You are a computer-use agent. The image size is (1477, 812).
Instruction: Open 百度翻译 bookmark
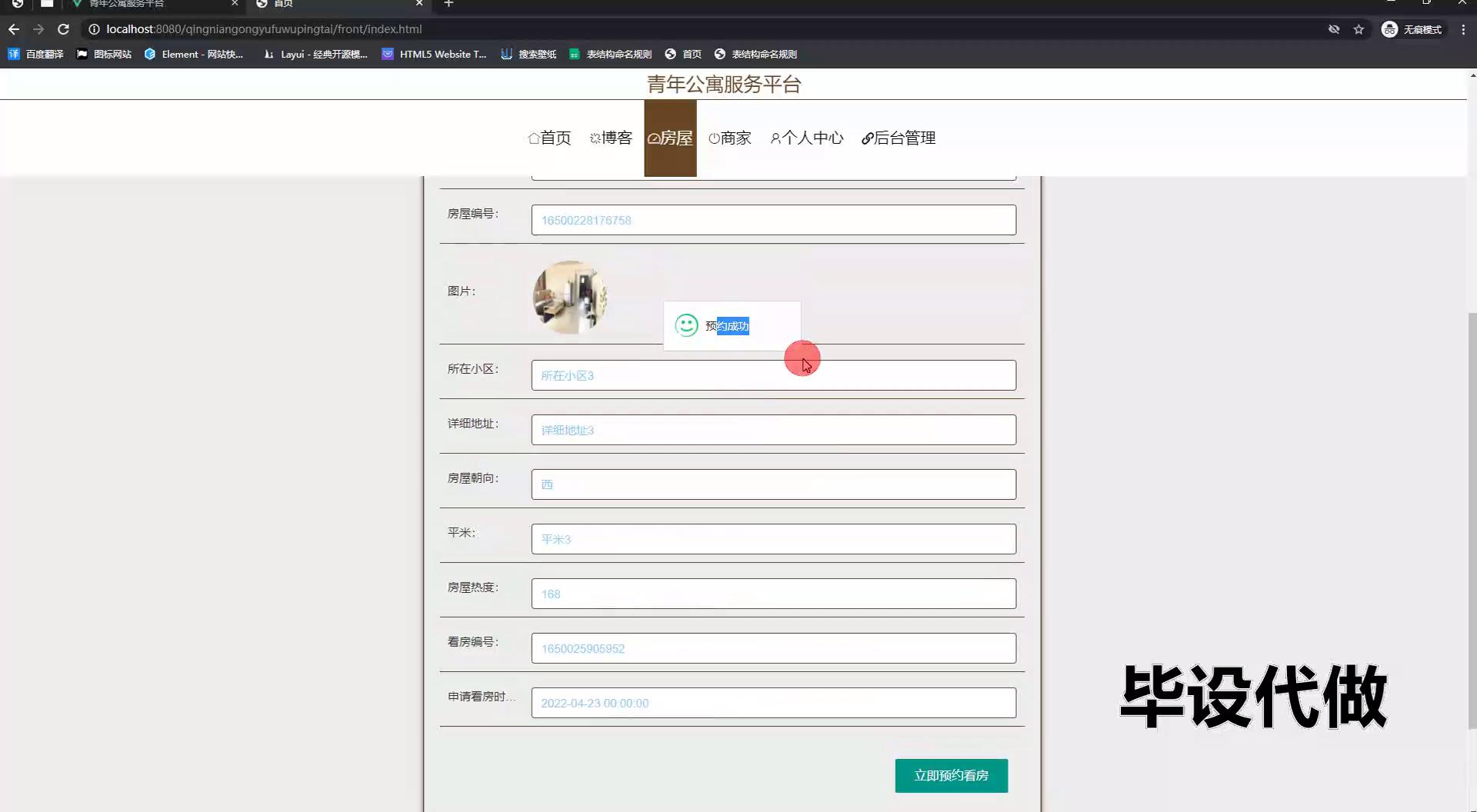pos(35,54)
